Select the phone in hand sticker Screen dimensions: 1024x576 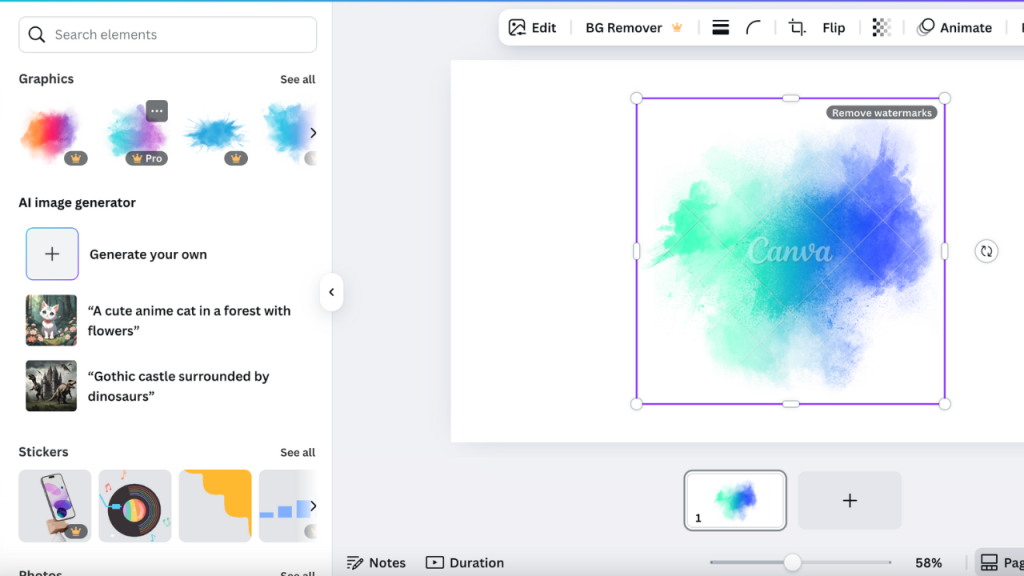tap(55, 505)
